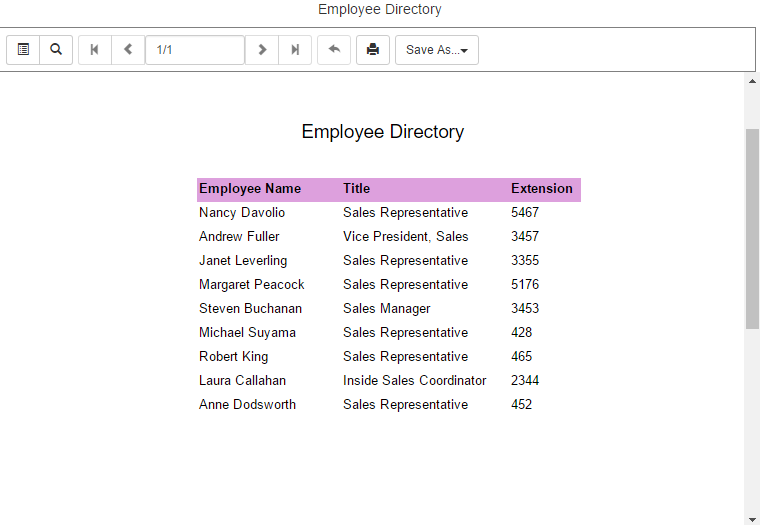The width and height of the screenshot is (760, 525).
Task: Click extension 465
Action: (x=522, y=356)
